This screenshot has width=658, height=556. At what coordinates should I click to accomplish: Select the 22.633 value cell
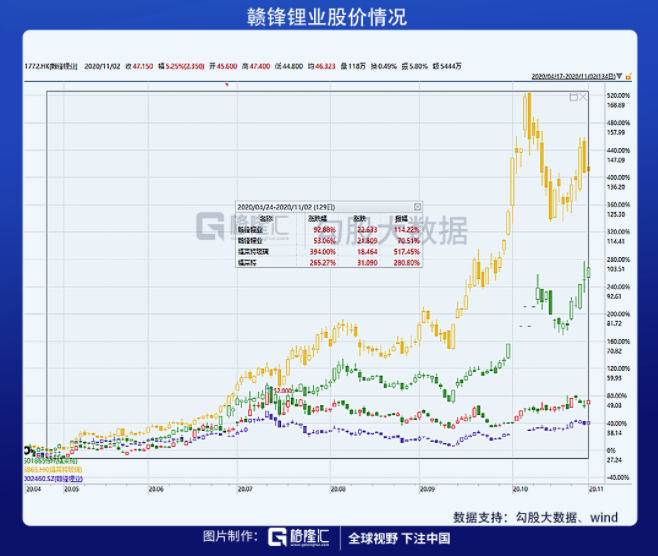pyautogui.click(x=367, y=230)
